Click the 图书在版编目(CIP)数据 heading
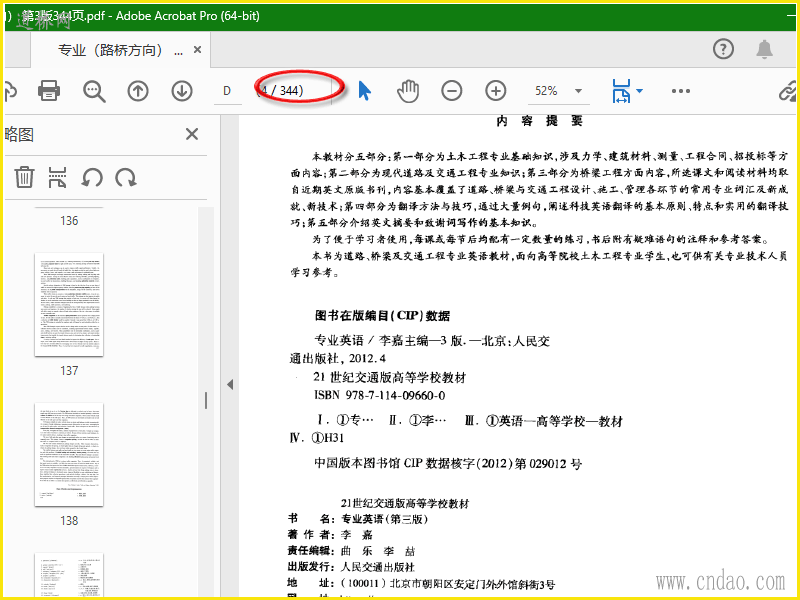800x600 pixels. click(x=382, y=316)
